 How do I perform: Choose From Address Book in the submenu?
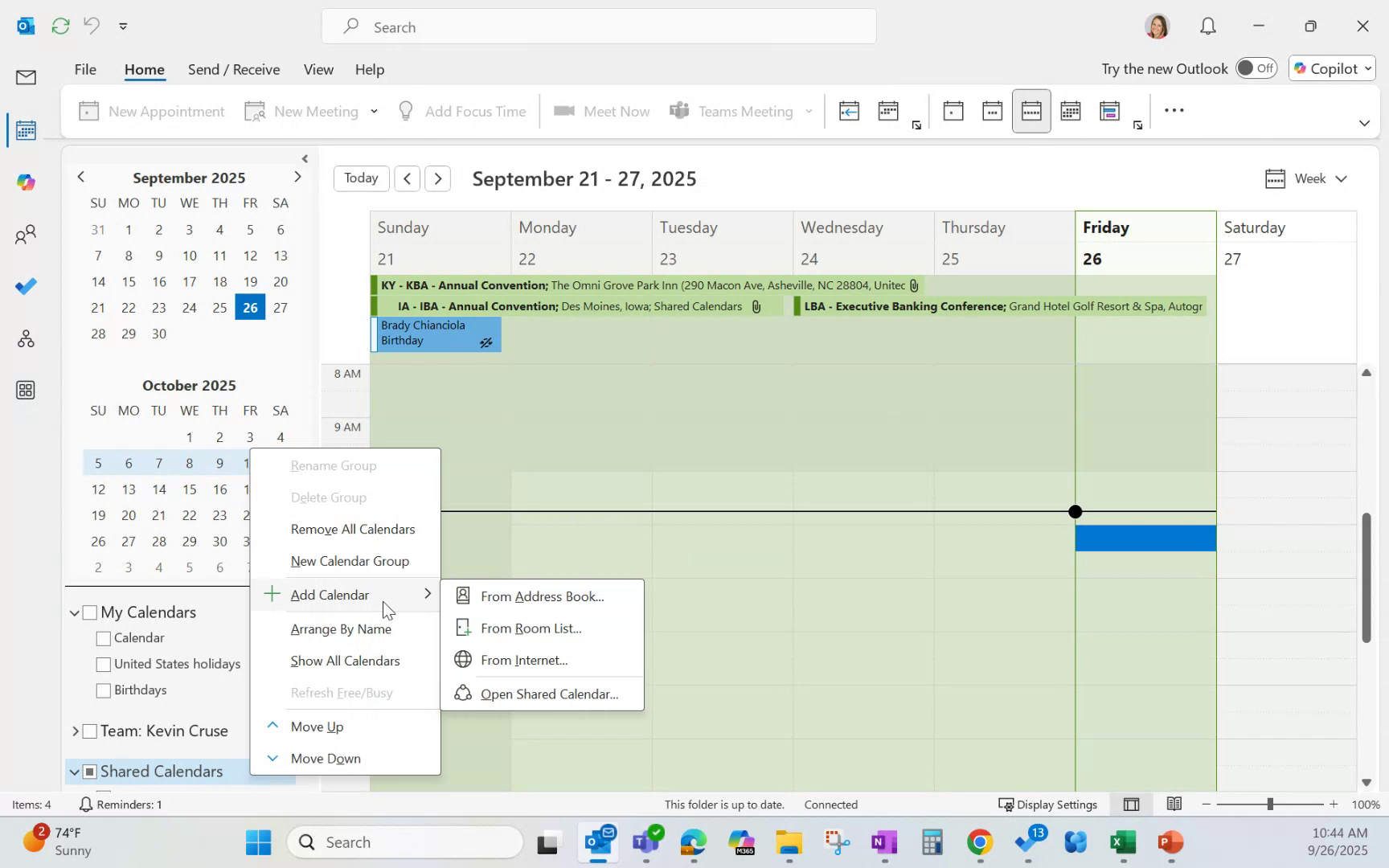click(x=542, y=596)
